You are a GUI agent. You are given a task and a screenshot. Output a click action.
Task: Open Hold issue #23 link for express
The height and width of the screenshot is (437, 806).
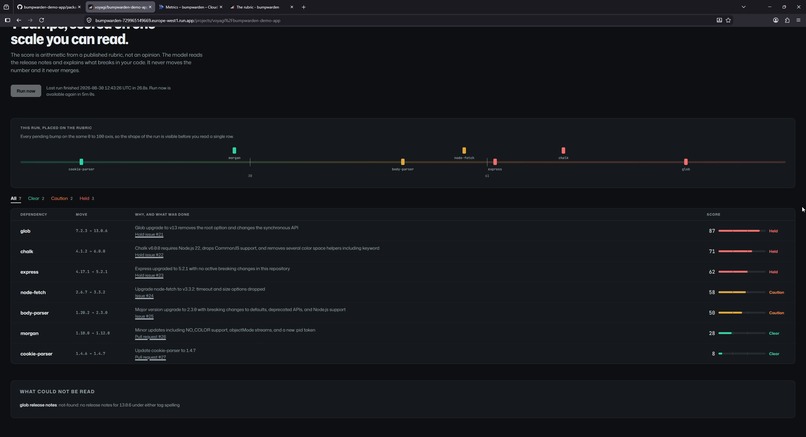pyautogui.click(x=149, y=276)
